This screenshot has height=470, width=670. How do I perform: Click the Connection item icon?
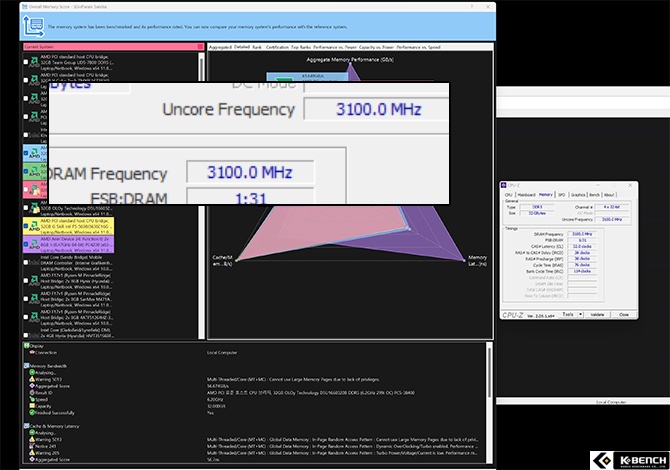(x=32, y=352)
